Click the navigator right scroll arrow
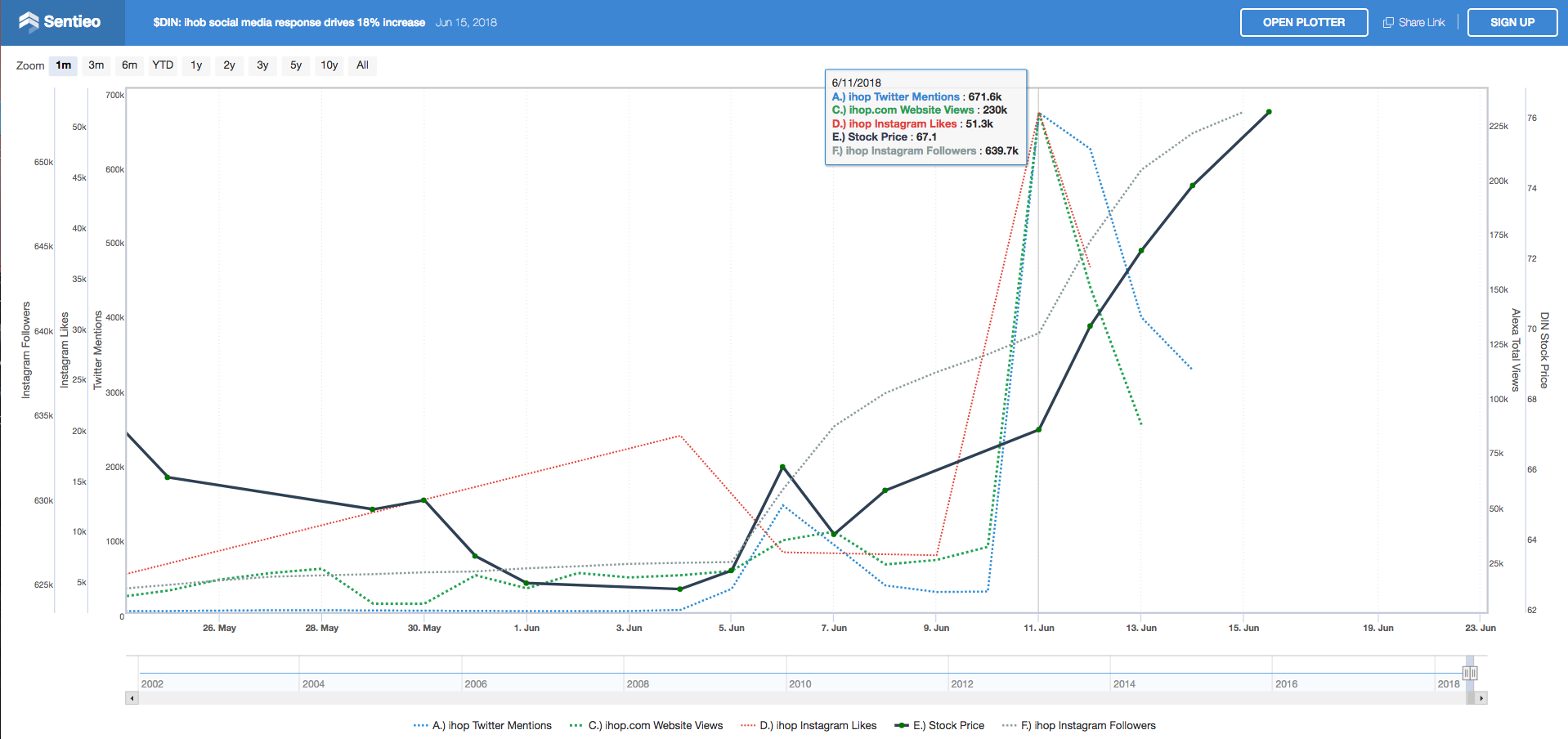1568x739 pixels. pos(1481,698)
